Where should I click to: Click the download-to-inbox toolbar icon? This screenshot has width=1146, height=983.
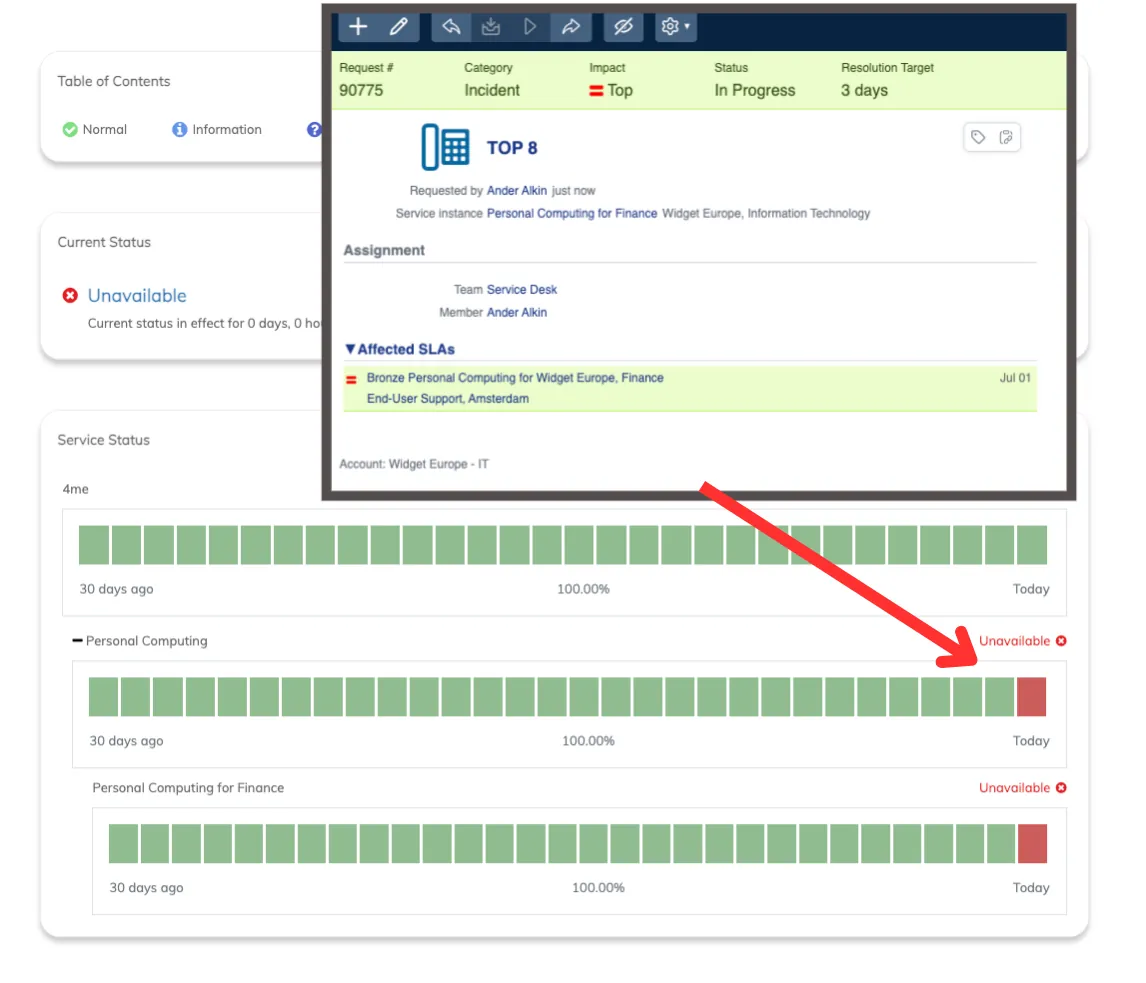[491, 27]
